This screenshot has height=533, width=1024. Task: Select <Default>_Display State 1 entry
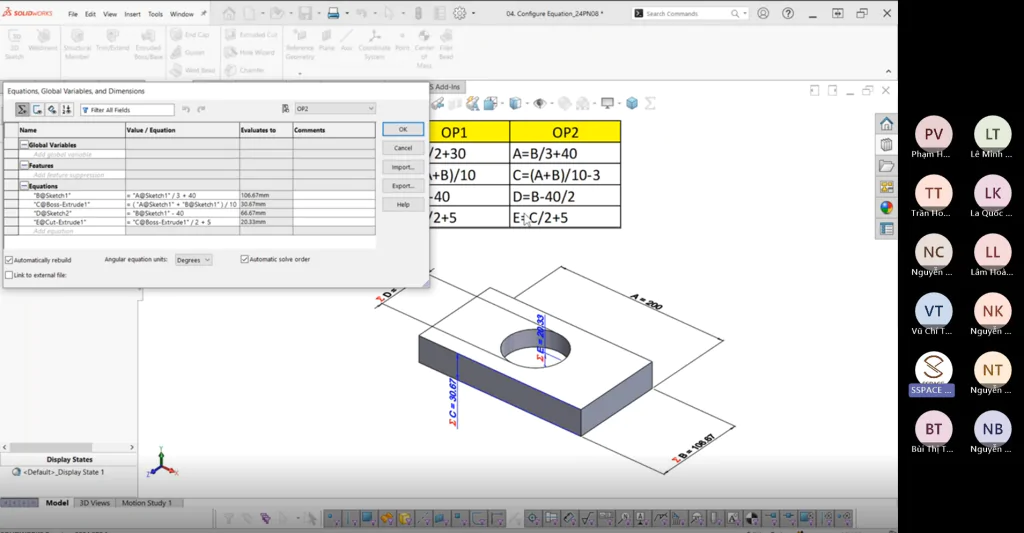tap(63, 472)
